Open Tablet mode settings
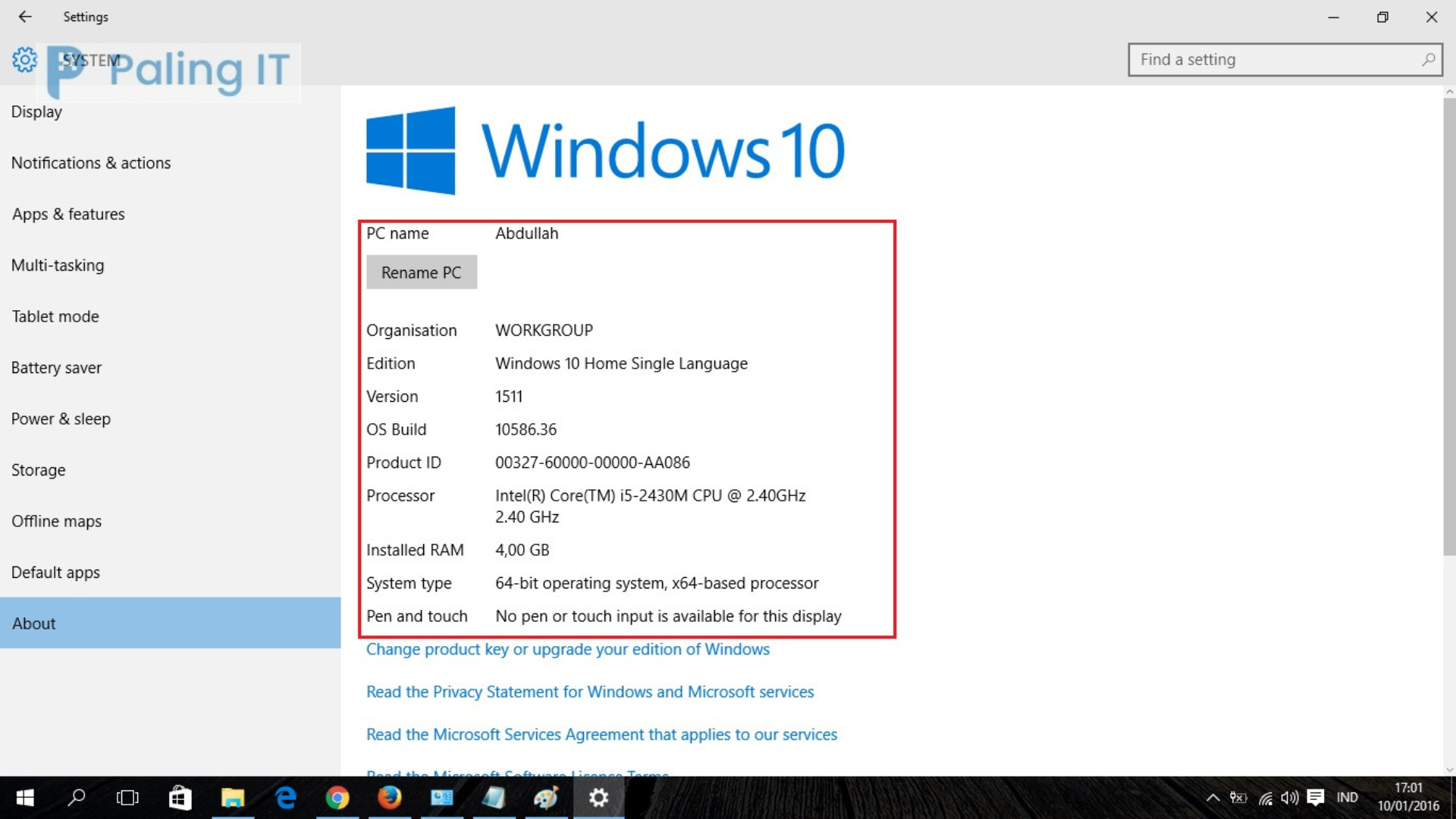This screenshot has width=1456, height=819. tap(170, 316)
